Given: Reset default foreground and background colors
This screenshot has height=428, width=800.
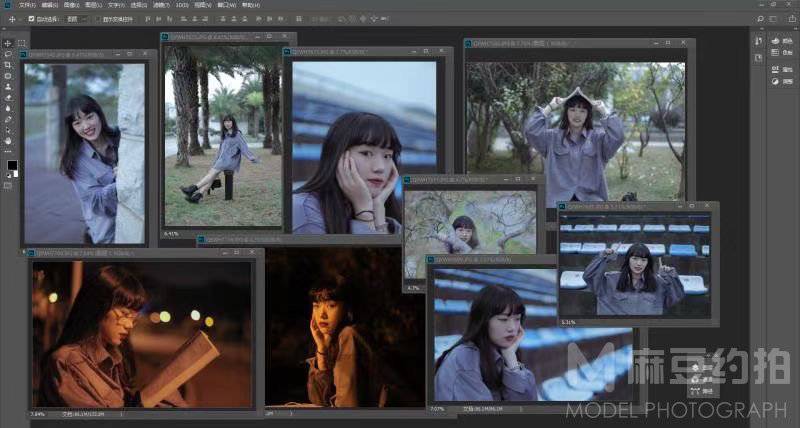Looking at the screenshot, I should coord(7,175).
